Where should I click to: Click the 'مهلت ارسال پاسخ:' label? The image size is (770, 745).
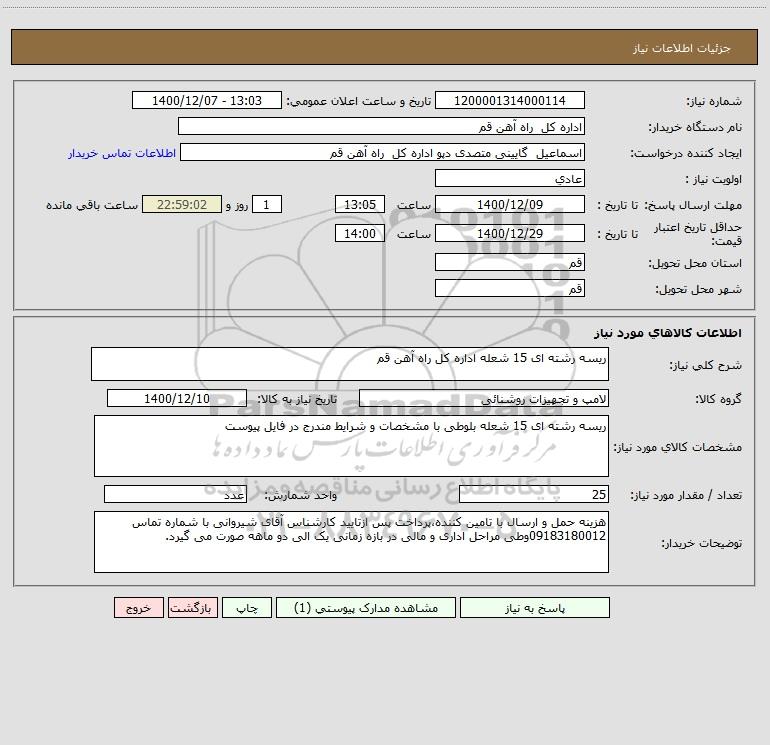point(693,205)
